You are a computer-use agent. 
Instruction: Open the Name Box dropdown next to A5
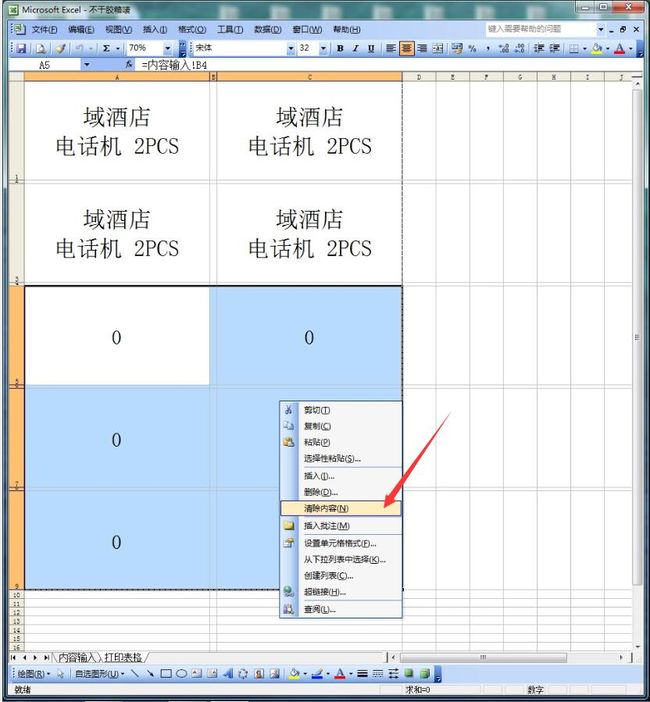[87, 65]
